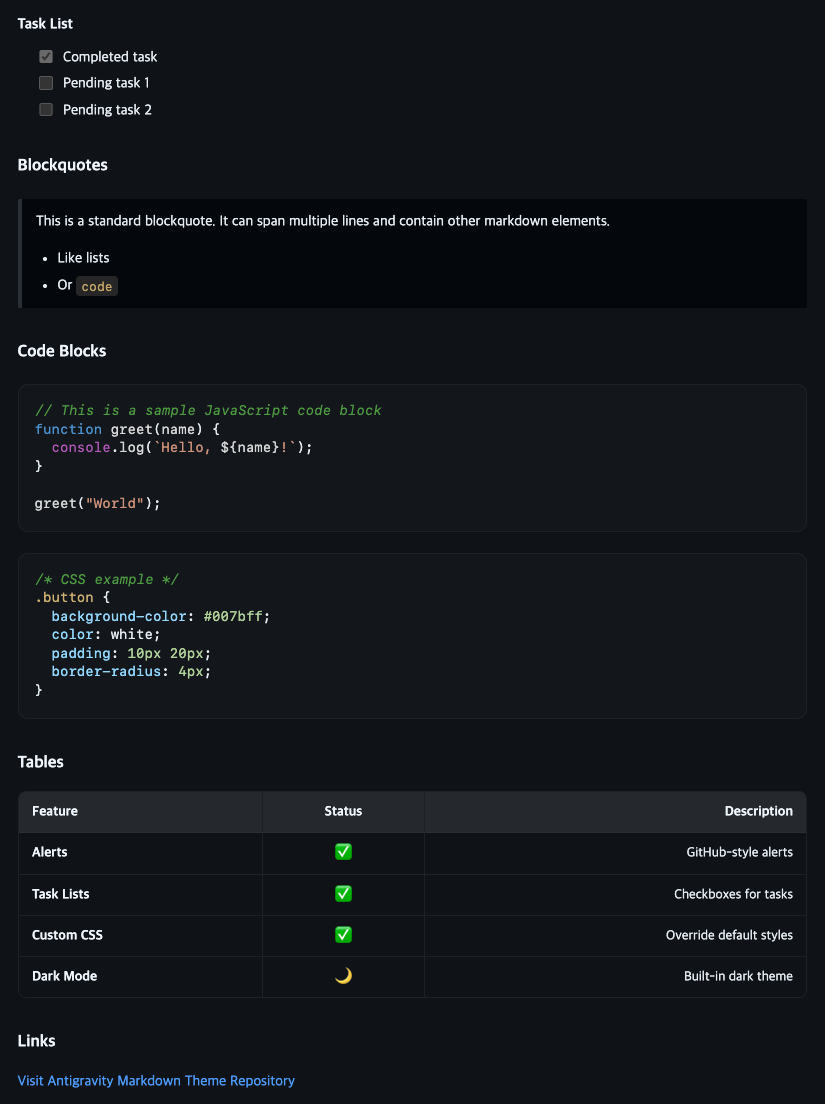Click the crescent moon icon in Dark Mode row

tap(343, 976)
